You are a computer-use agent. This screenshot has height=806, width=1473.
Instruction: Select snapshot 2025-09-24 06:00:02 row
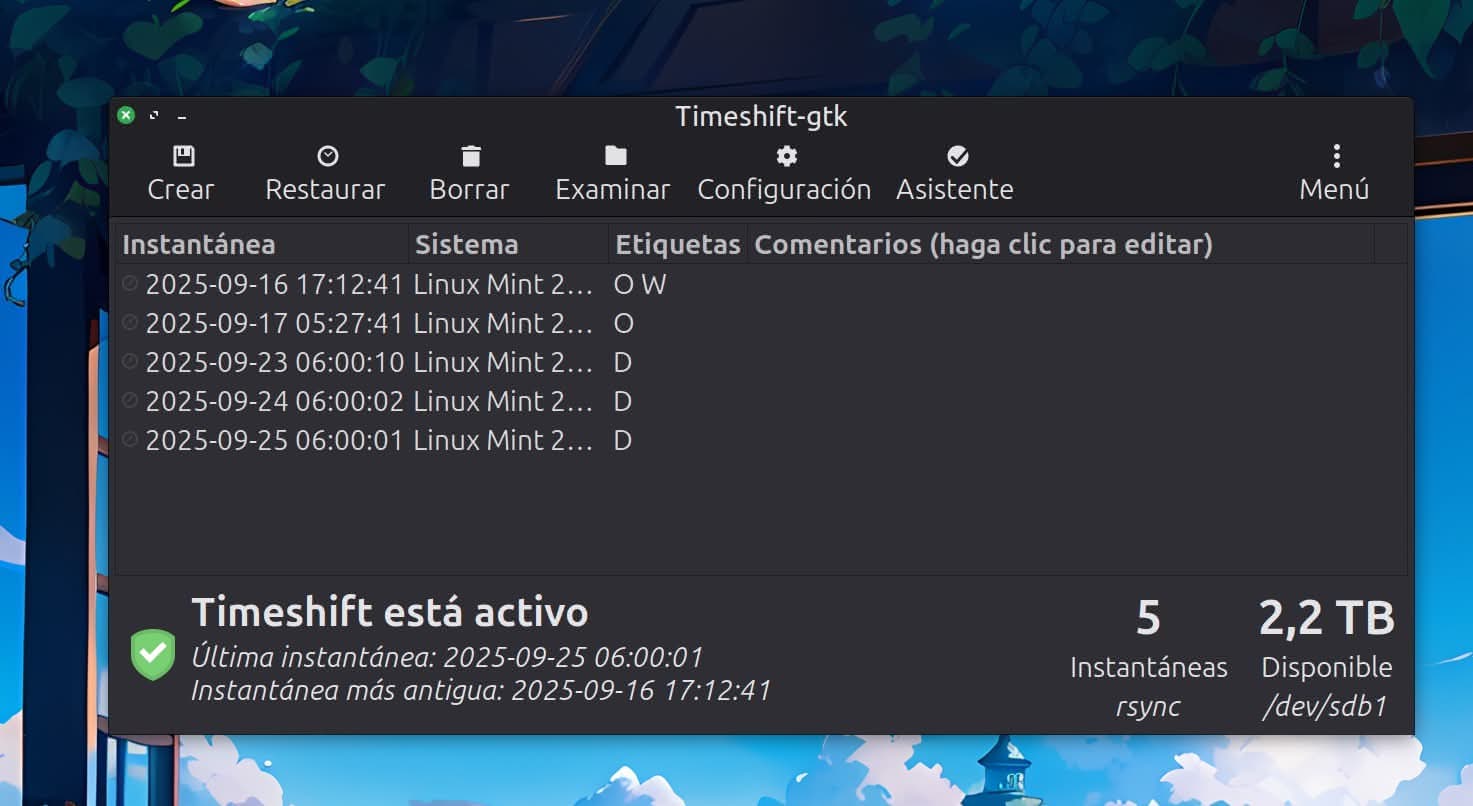[760, 401]
